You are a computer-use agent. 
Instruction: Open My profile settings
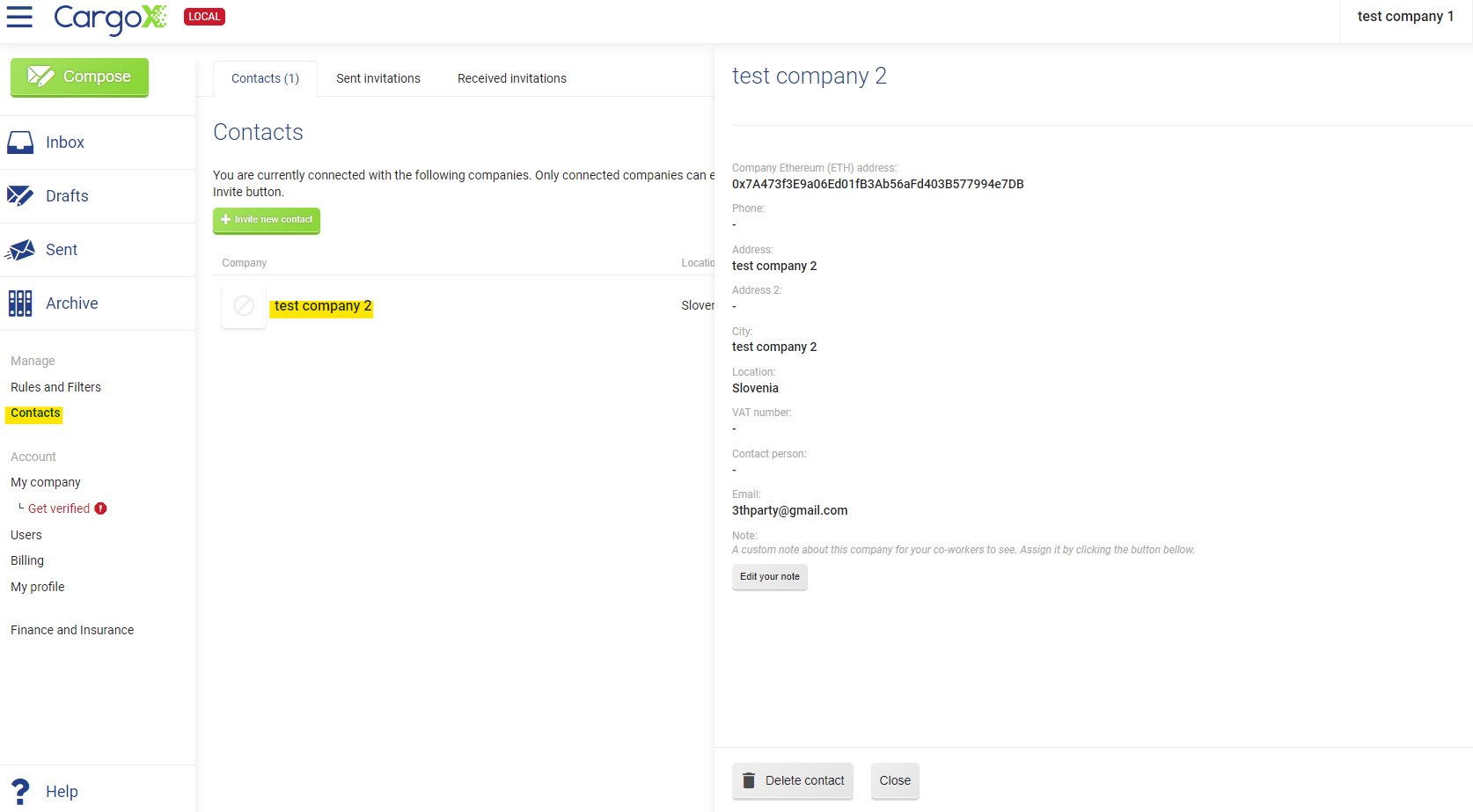click(x=37, y=587)
